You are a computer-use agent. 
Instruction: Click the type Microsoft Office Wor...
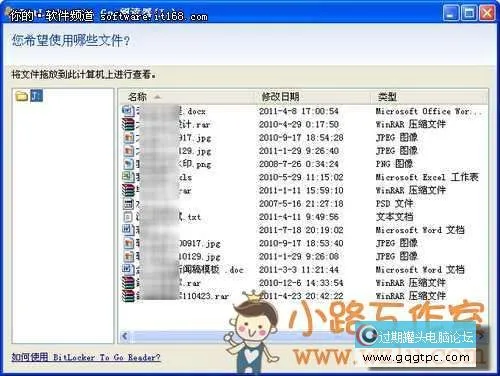[x=429, y=111]
